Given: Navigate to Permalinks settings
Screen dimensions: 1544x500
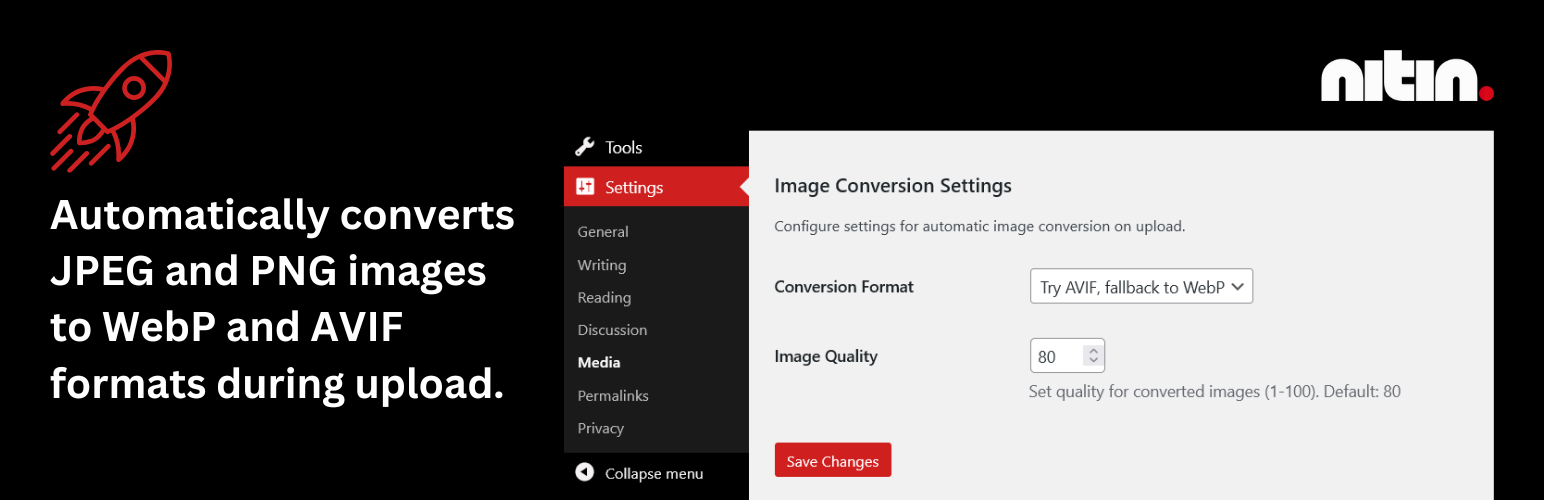Looking at the screenshot, I should (x=613, y=396).
